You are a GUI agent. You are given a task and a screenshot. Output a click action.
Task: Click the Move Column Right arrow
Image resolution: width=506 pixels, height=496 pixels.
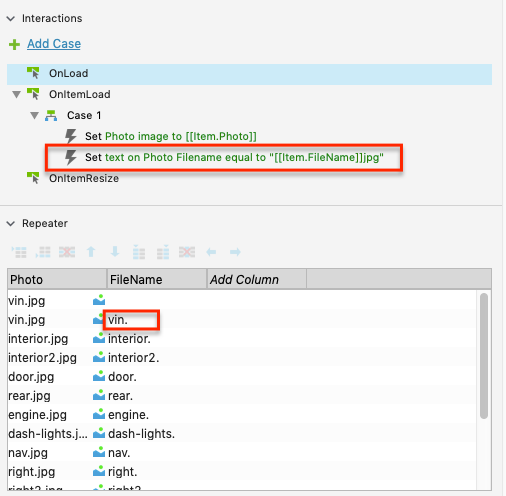coord(235,252)
